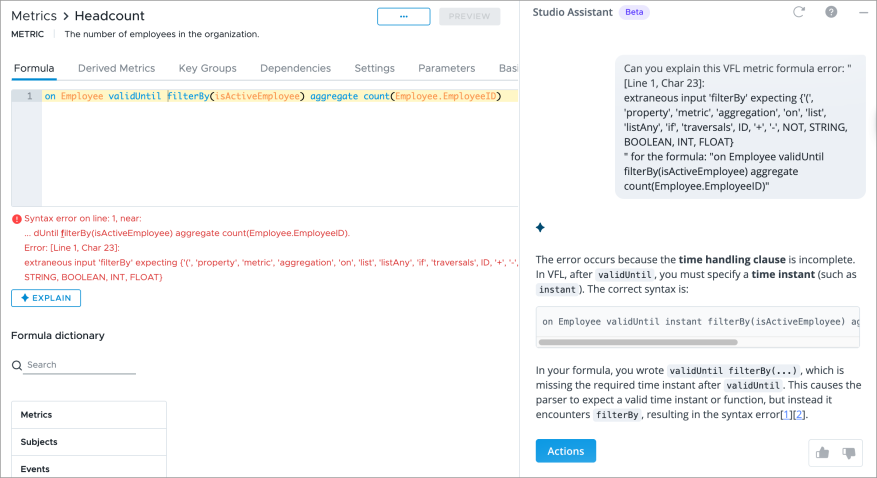Open the Key Groups tab
Screen dimensions: 877x478
207,68
